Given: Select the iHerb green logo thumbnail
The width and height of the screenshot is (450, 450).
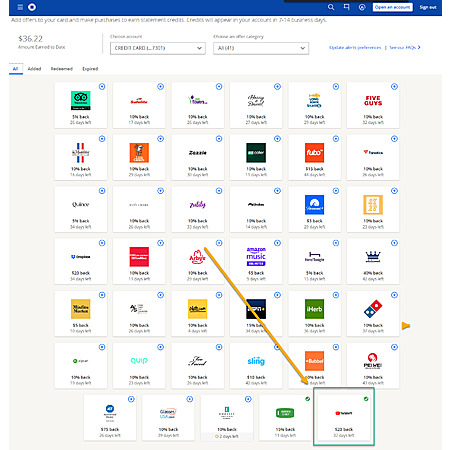Looking at the screenshot, I should tap(314, 309).
